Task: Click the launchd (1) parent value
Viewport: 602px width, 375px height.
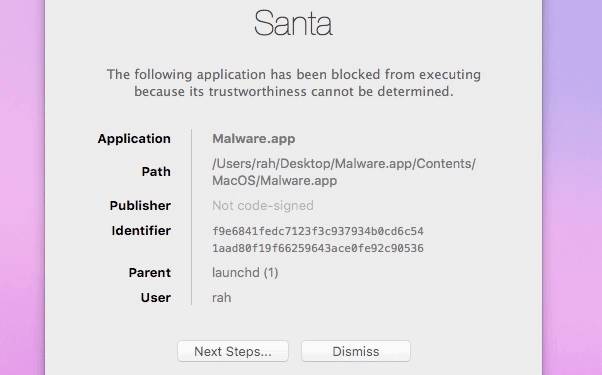Action: click(245, 273)
